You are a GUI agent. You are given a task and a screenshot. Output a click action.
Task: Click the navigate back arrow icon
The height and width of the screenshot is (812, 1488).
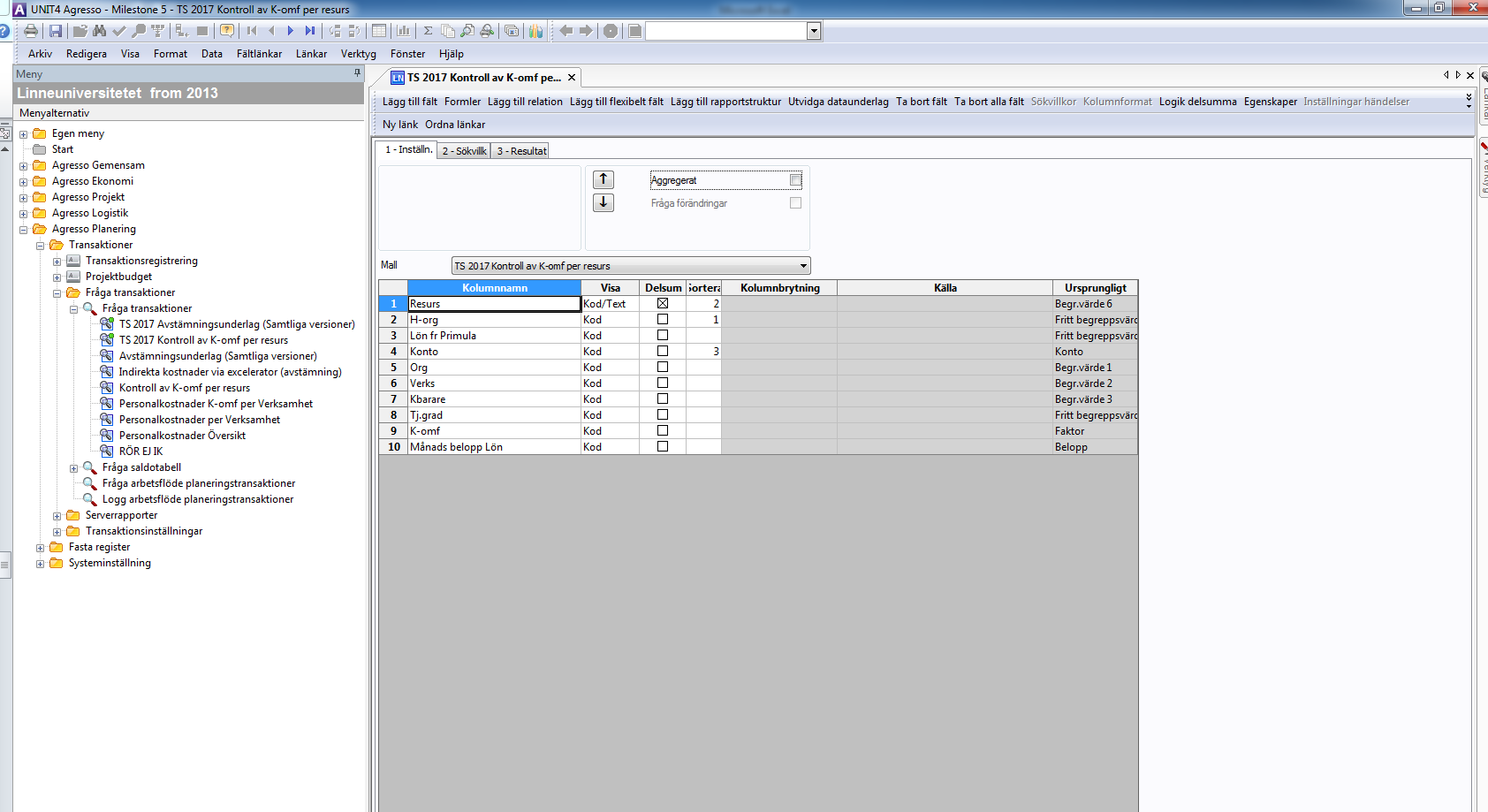(x=566, y=31)
